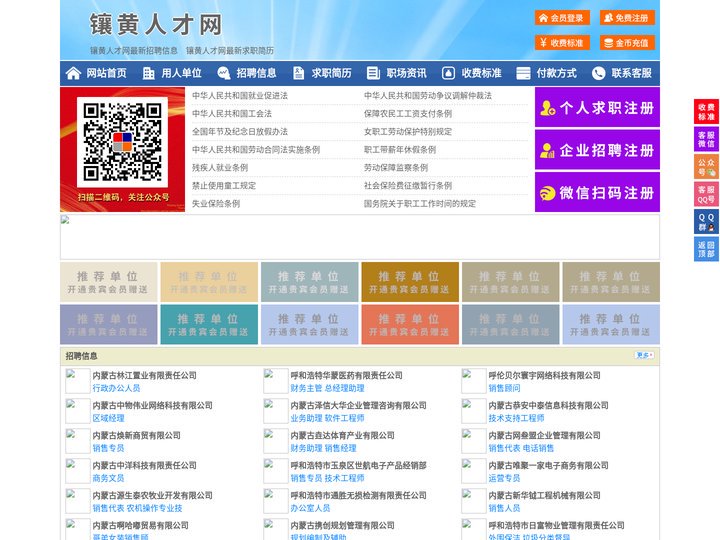Open link 禁止使用童工规定
720x540 pixels.
coord(224,186)
